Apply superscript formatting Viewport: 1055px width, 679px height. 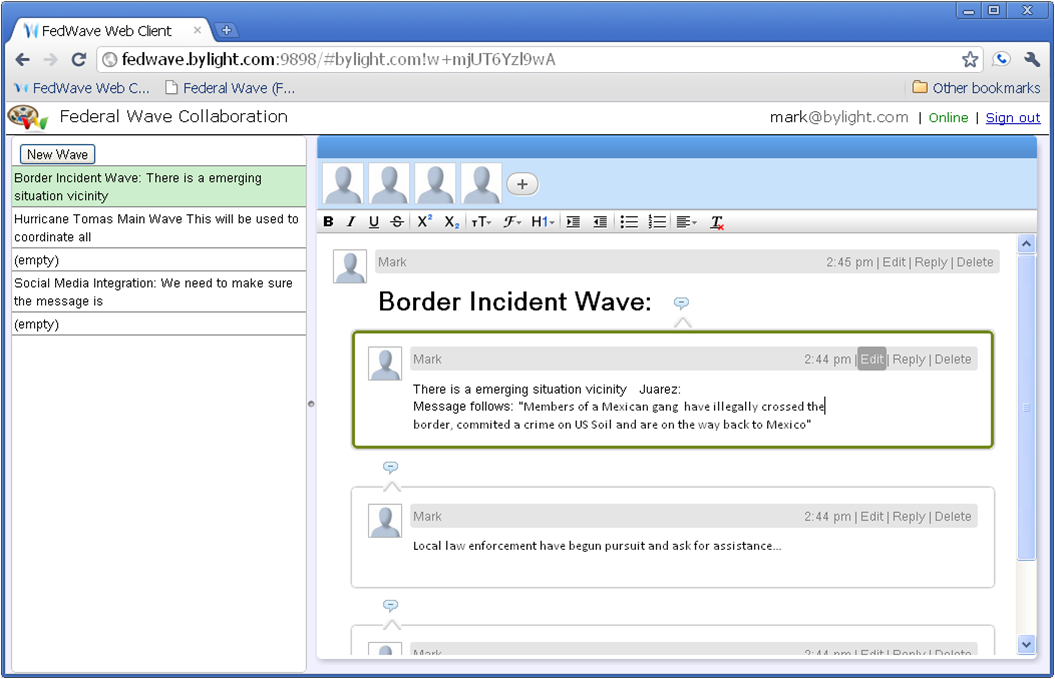tap(425, 221)
